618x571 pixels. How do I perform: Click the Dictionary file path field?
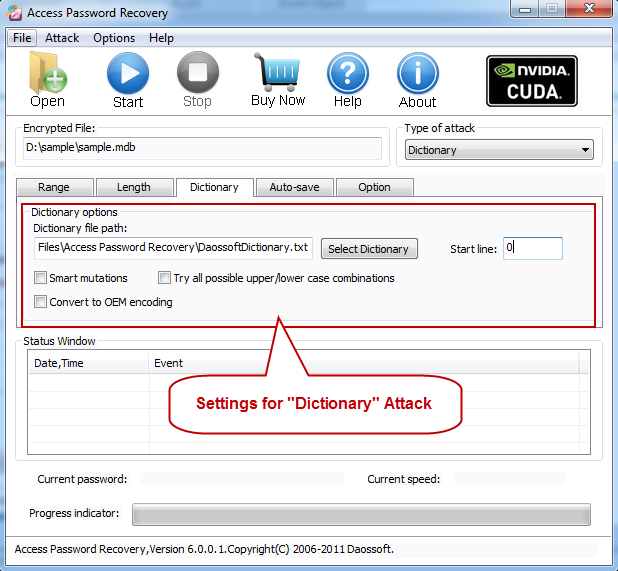click(x=173, y=248)
